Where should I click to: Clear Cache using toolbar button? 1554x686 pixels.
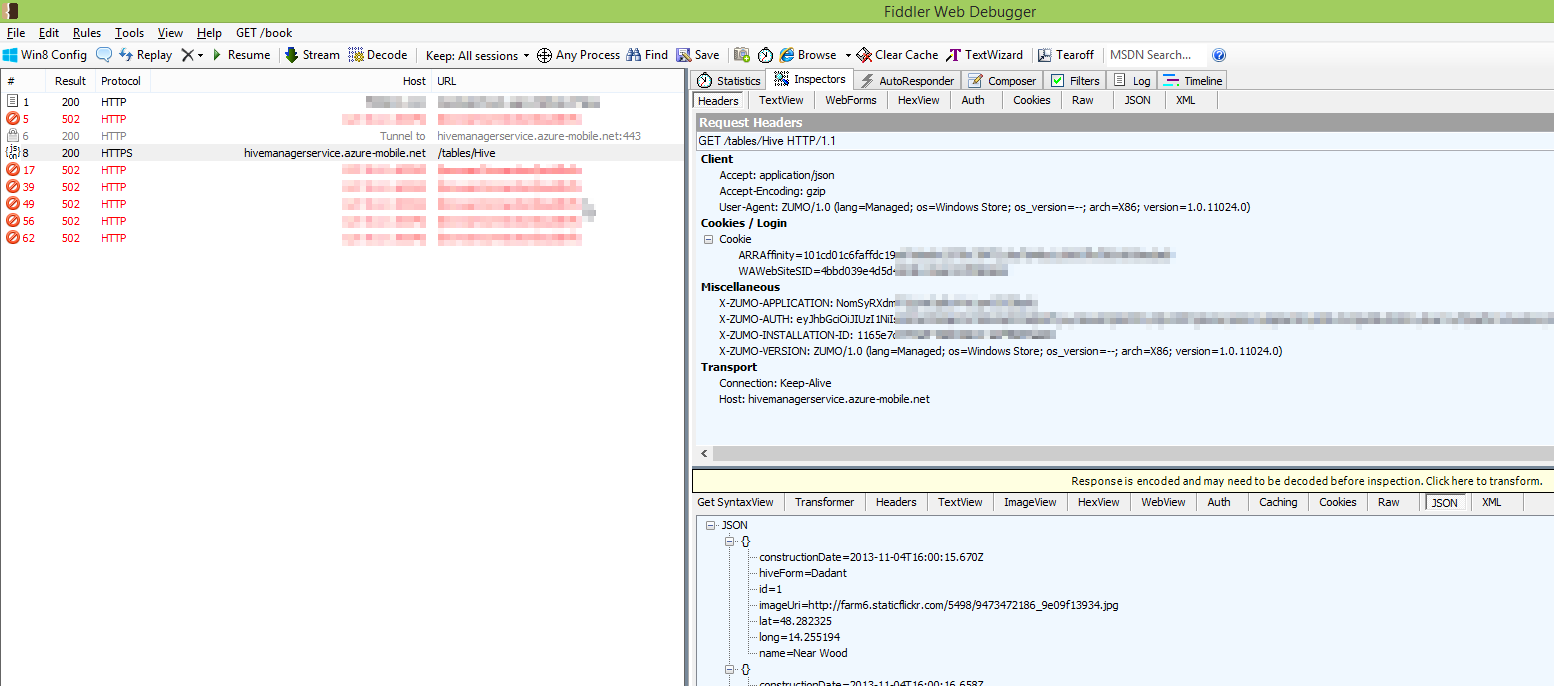(898, 55)
